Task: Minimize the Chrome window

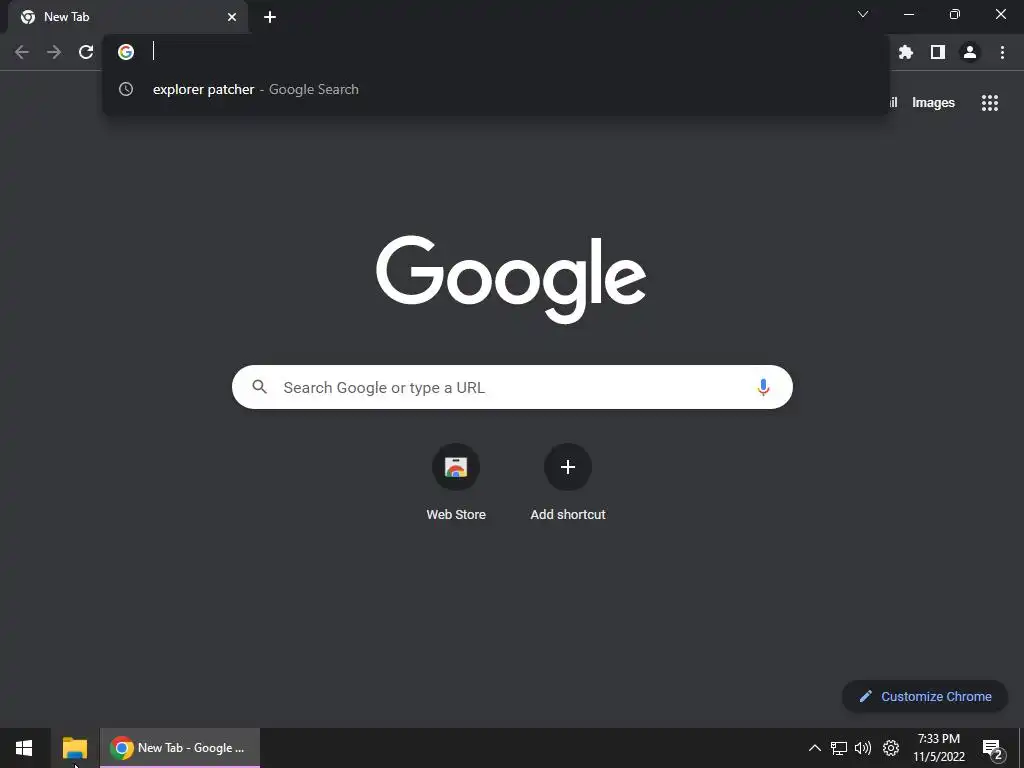Action: tap(908, 14)
